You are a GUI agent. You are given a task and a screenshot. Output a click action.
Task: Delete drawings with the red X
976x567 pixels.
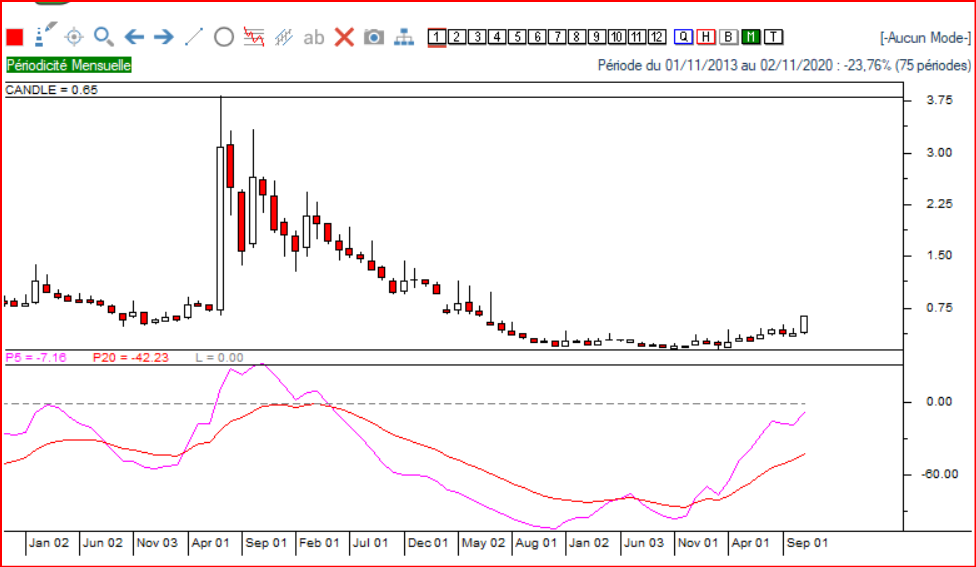pos(344,37)
